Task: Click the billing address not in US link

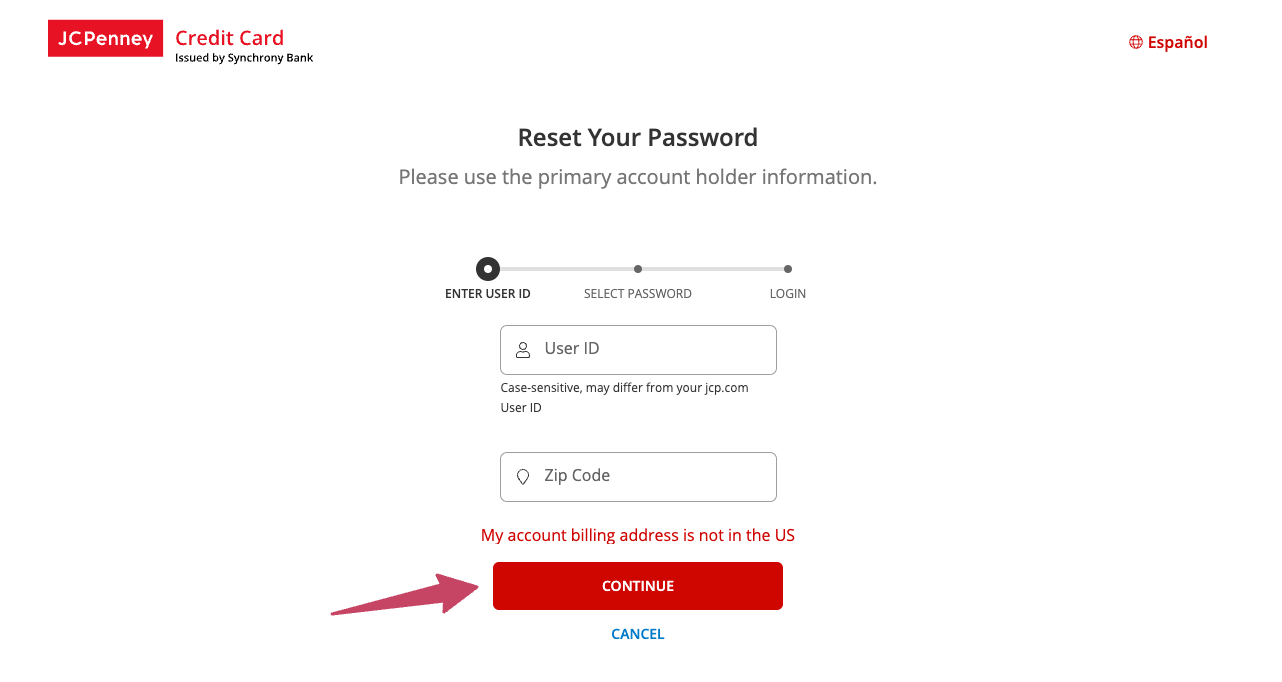Action: [638, 535]
